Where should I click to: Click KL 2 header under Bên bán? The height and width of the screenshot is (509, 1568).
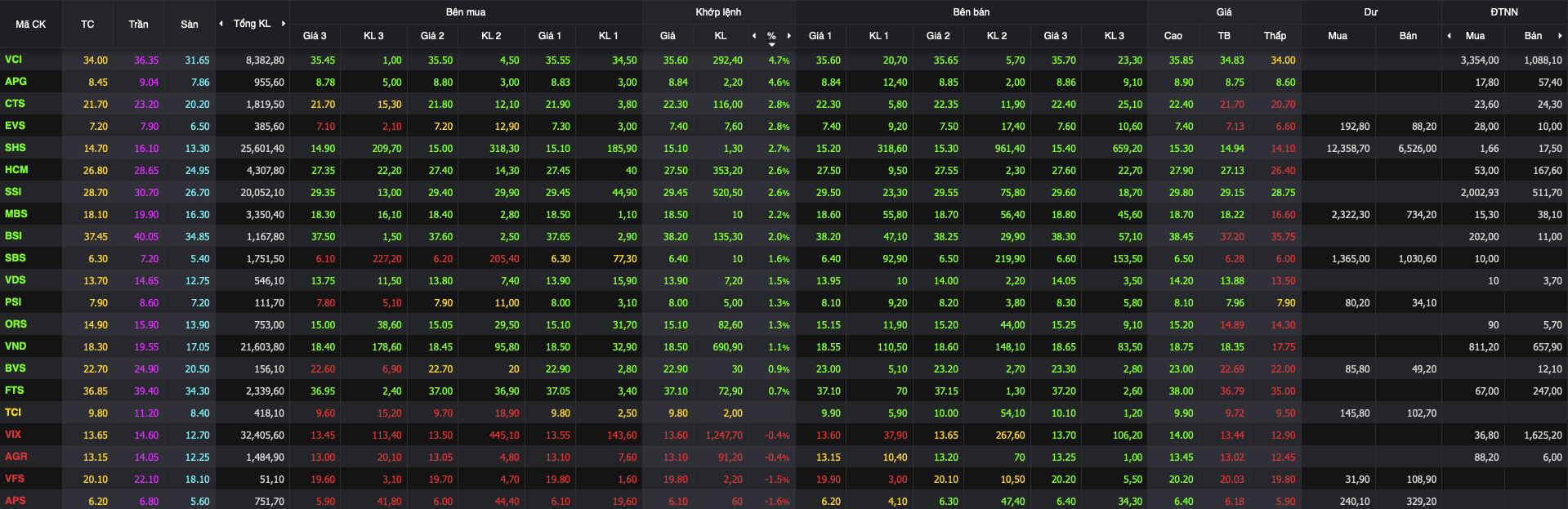[997, 36]
